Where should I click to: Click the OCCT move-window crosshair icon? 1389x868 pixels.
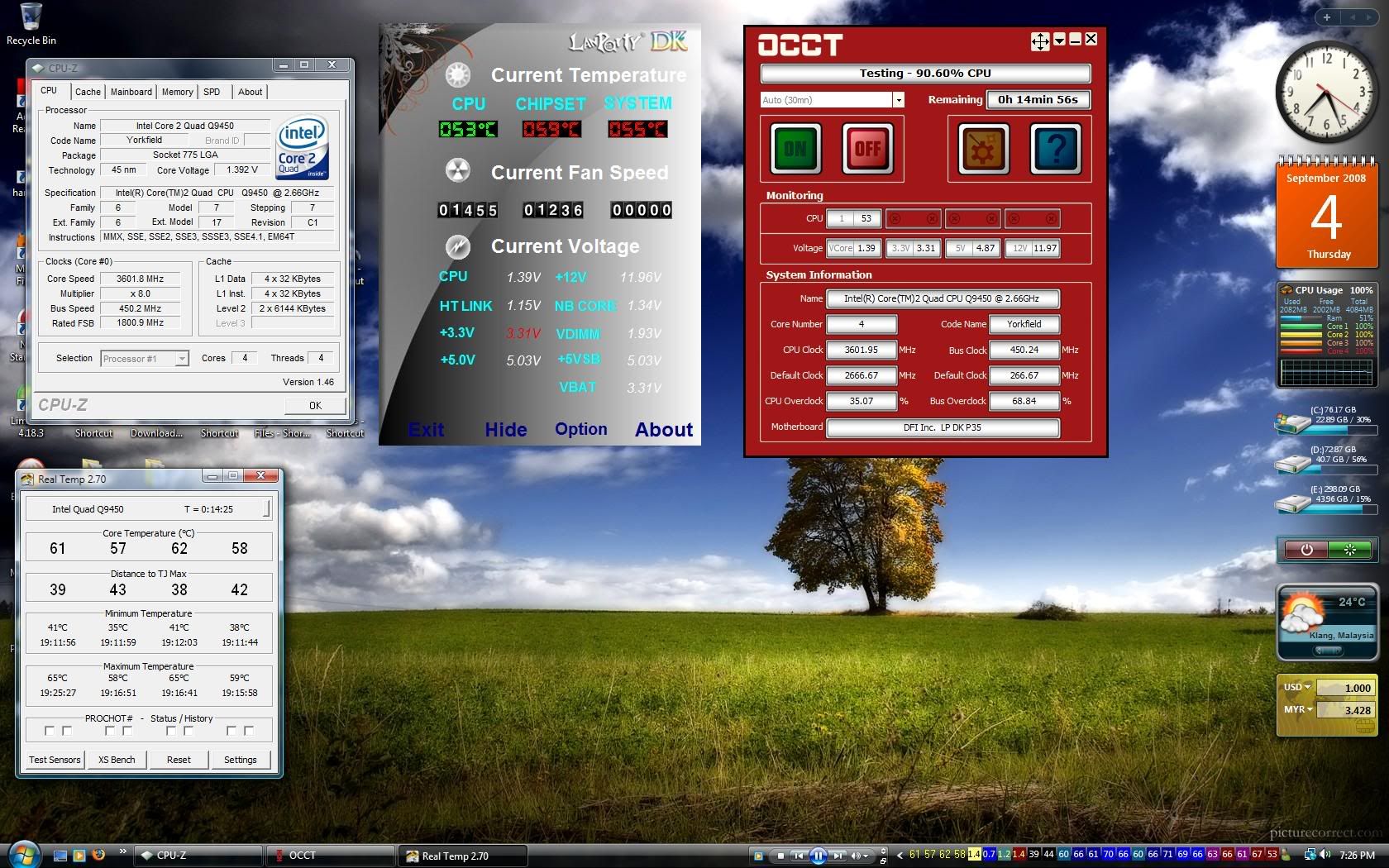pos(1039,41)
